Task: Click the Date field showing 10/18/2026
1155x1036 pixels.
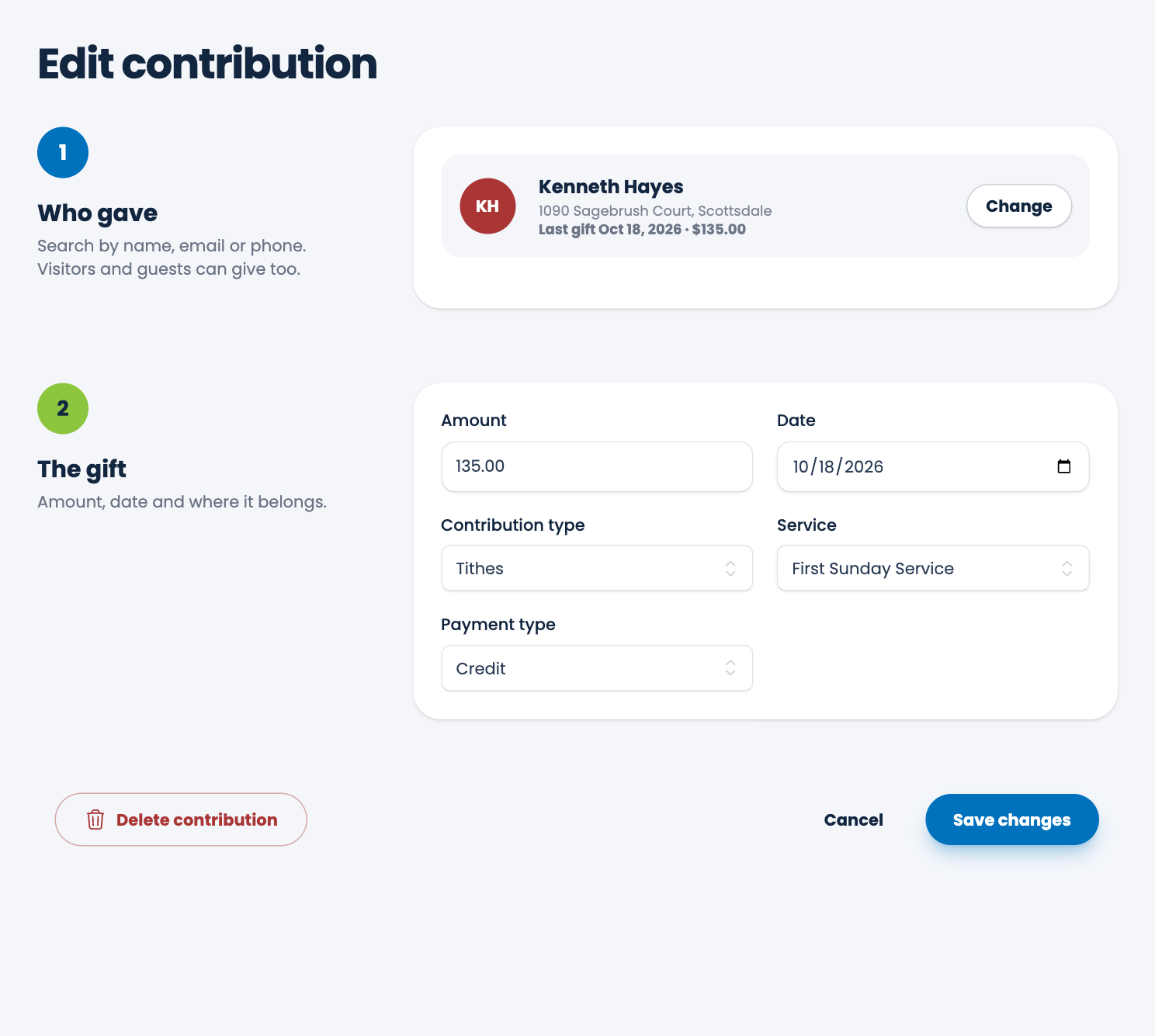Action: click(933, 466)
